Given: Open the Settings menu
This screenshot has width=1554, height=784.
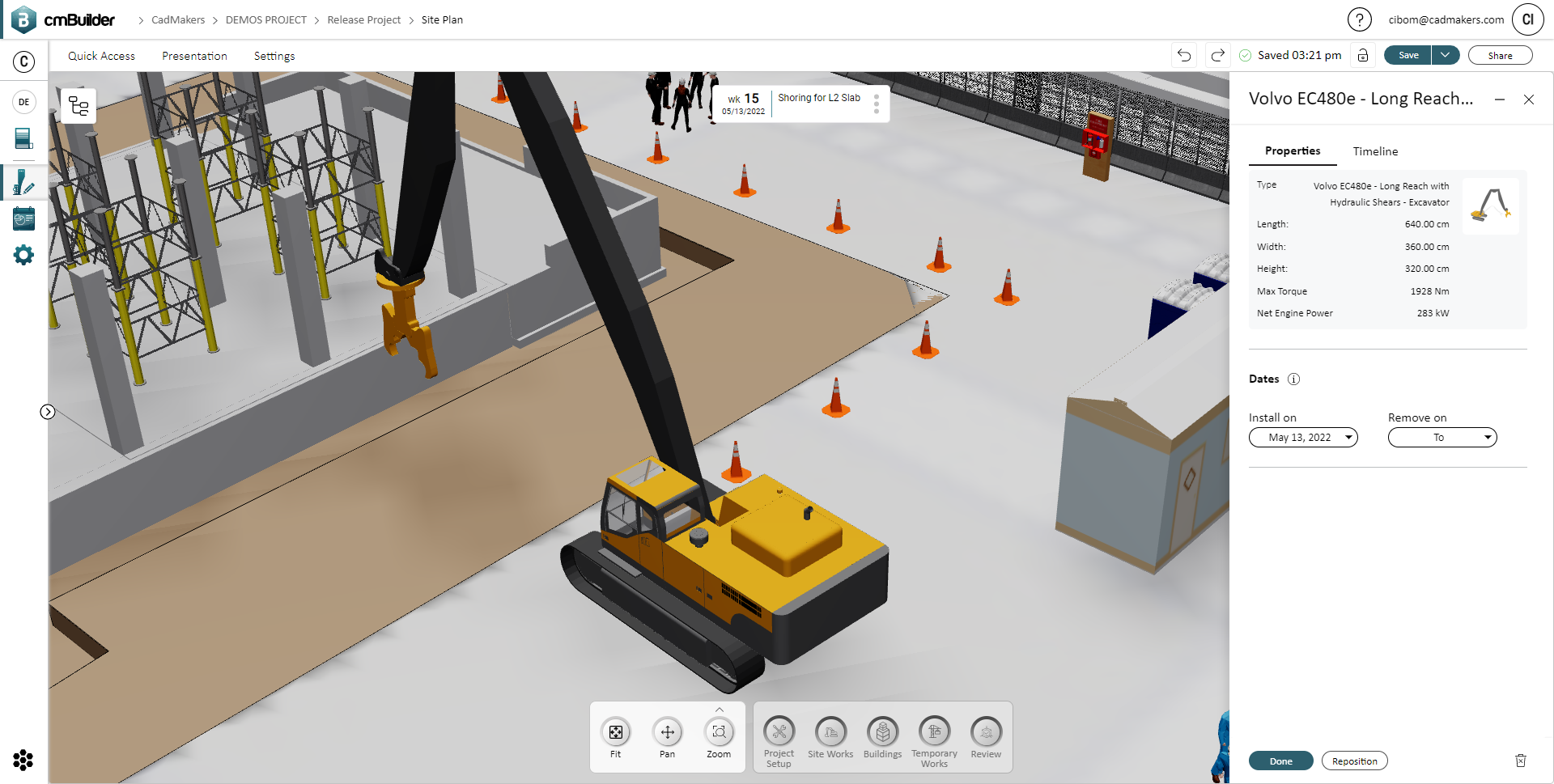Looking at the screenshot, I should click(274, 56).
